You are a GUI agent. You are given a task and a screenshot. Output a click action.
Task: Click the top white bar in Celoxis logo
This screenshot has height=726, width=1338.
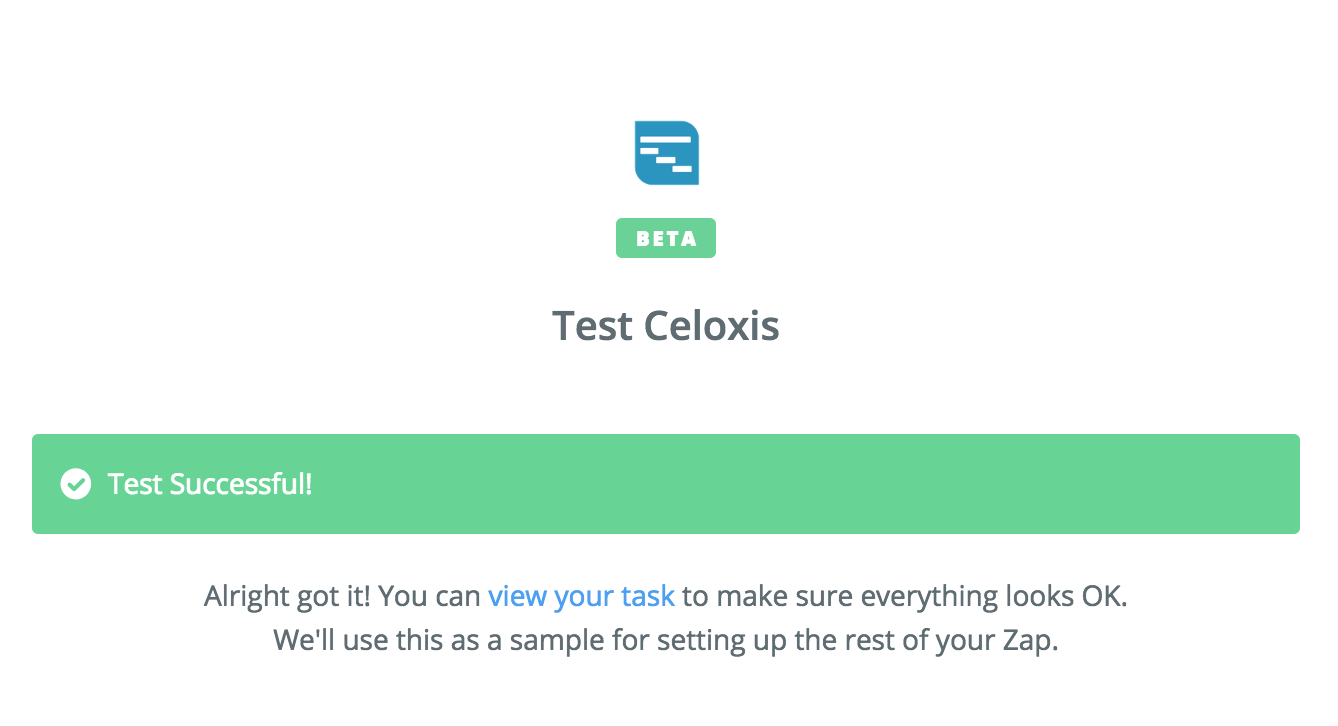665,139
